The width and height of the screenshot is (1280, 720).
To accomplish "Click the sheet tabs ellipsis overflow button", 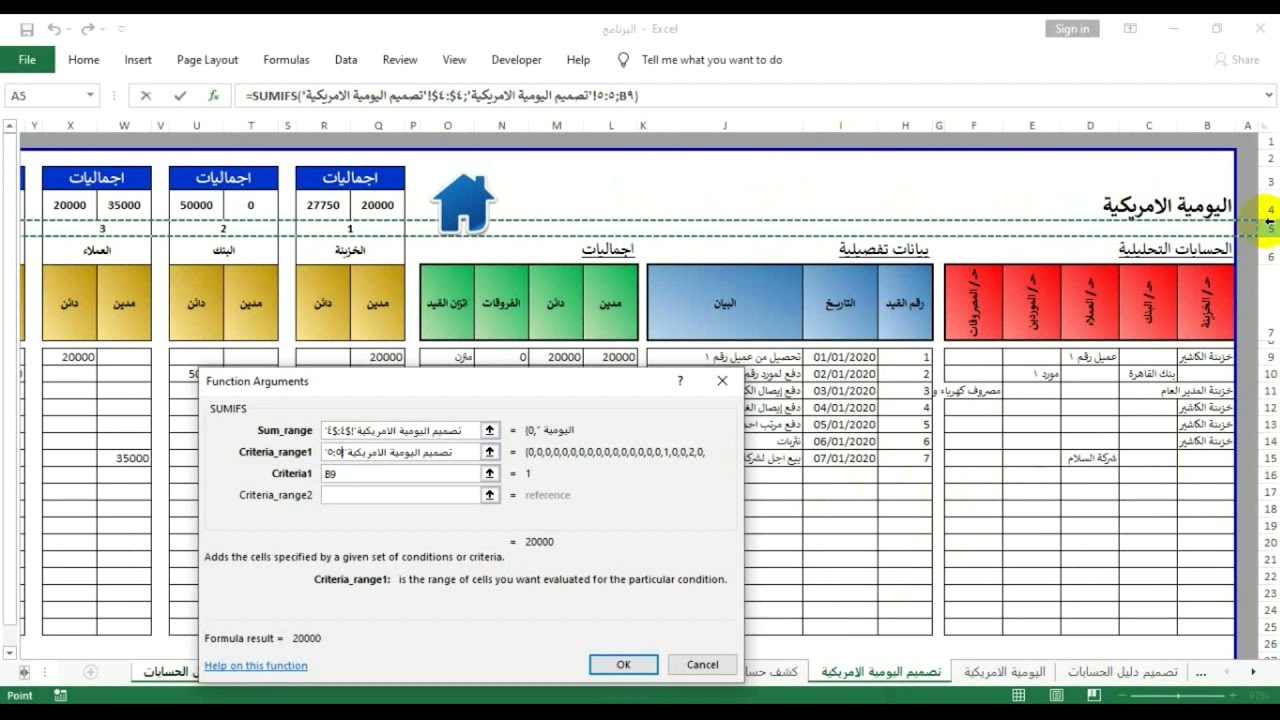I will point(1201,672).
